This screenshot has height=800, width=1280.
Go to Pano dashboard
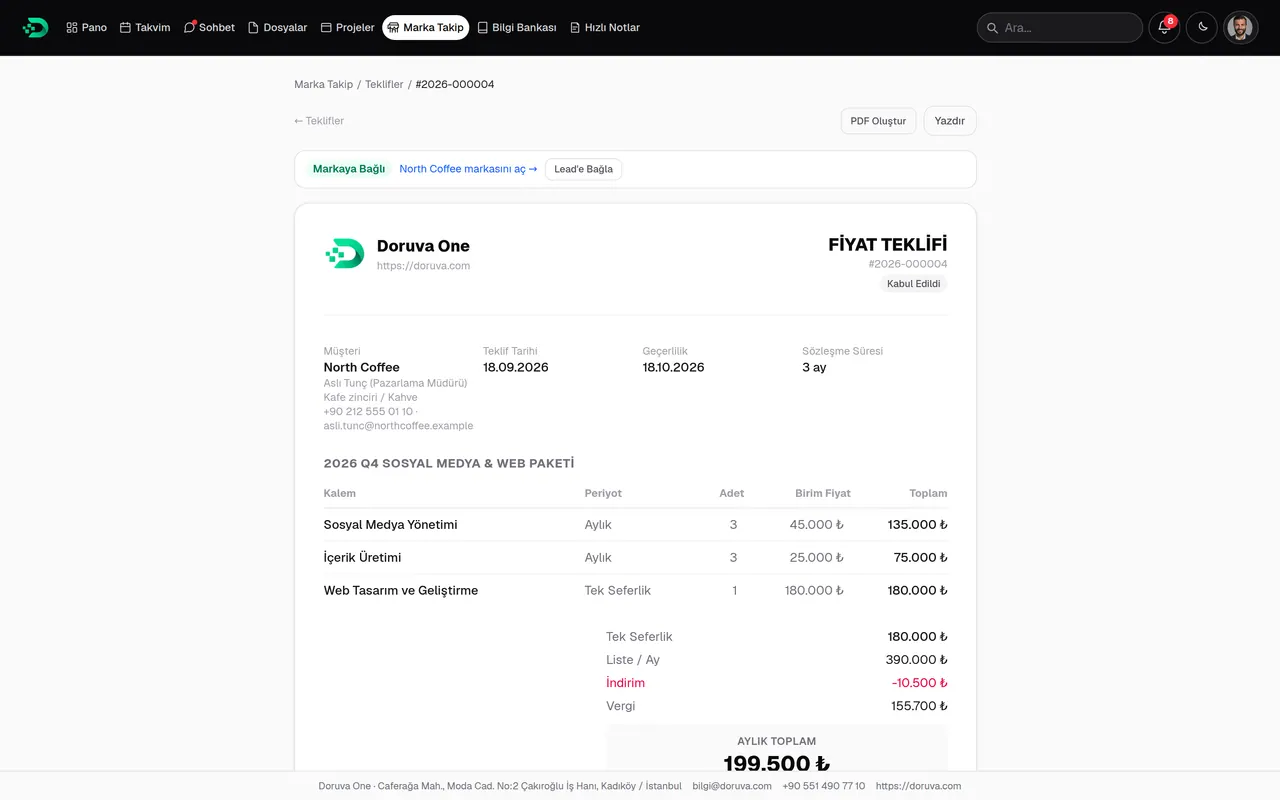tap(87, 27)
